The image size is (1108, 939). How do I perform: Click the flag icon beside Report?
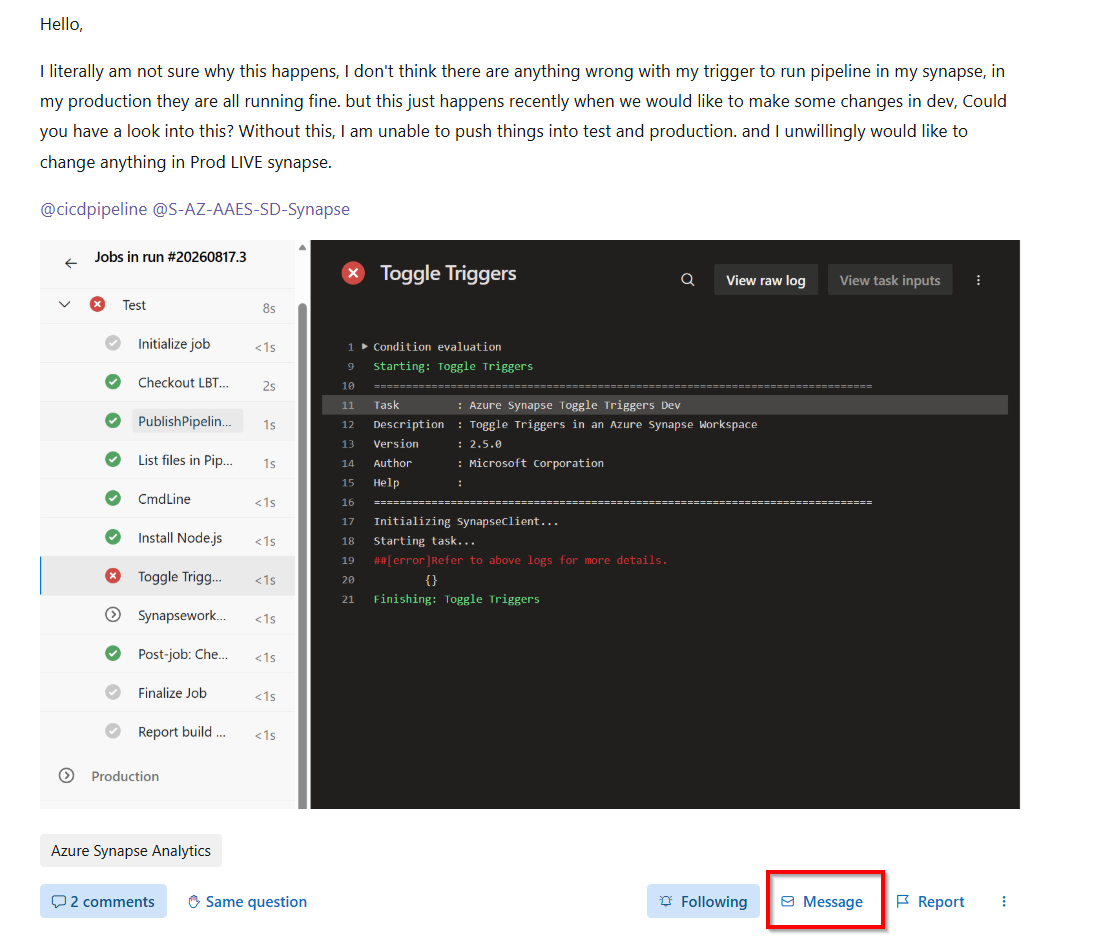[x=902, y=901]
